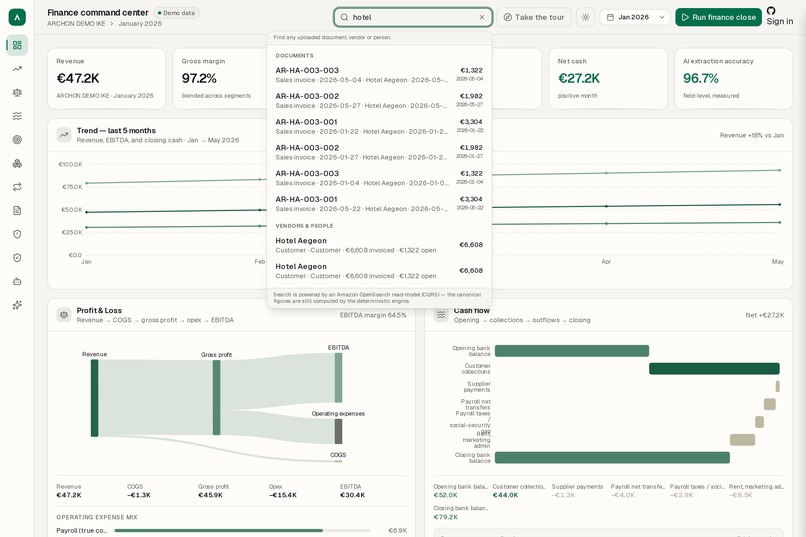Open AR-HA-003-003 invoice dated 2026-05-04
Screen dimensions: 806x537
379,75
